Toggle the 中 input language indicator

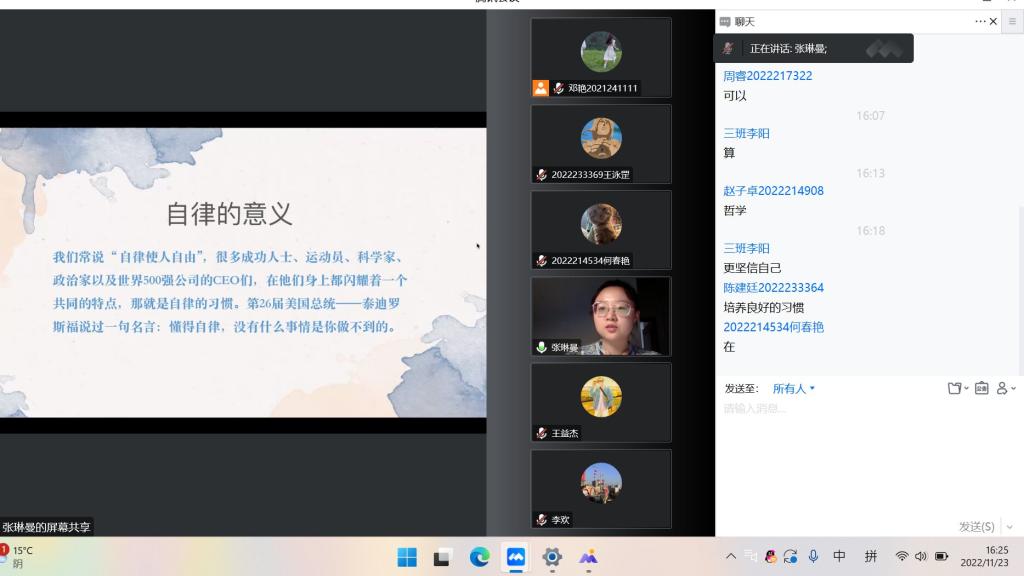pyautogui.click(x=839, y=557)
